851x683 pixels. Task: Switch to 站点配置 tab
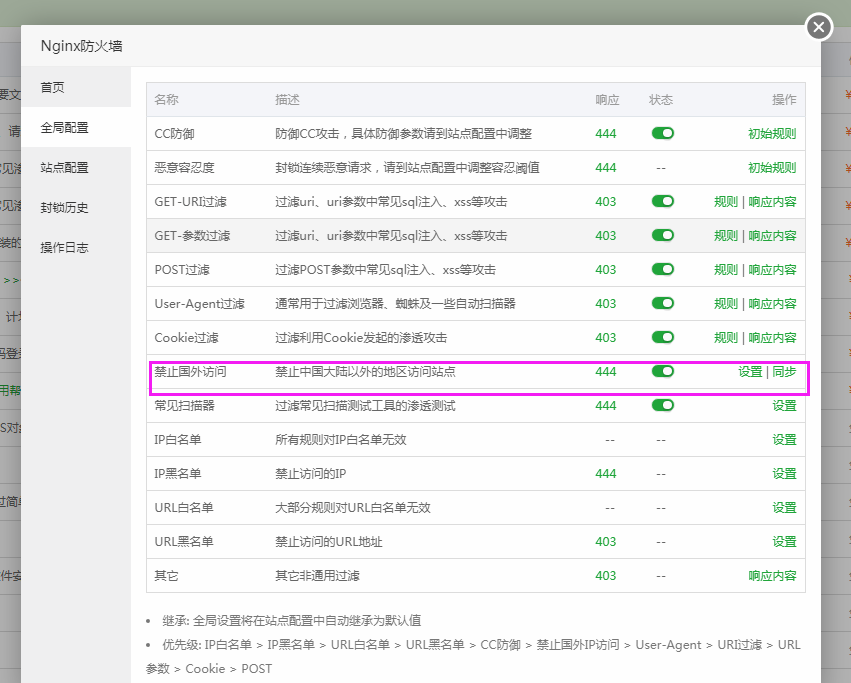(x=76, y=168)
